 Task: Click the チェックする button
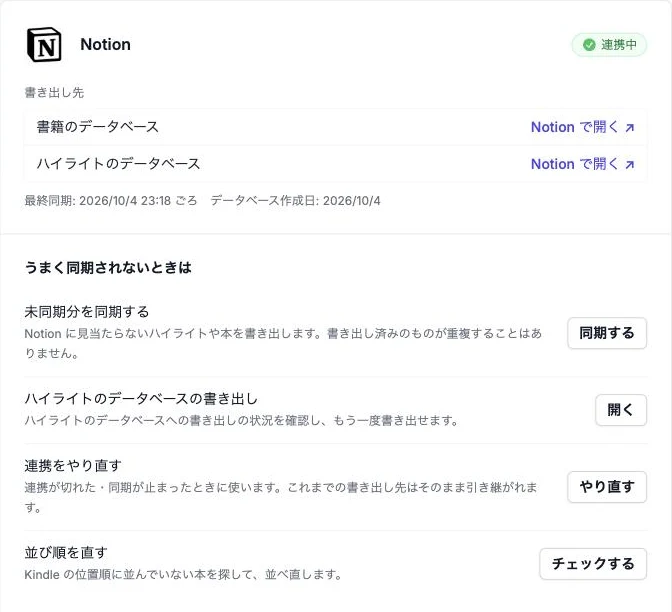pyautogui.click(x=593, y=564)
